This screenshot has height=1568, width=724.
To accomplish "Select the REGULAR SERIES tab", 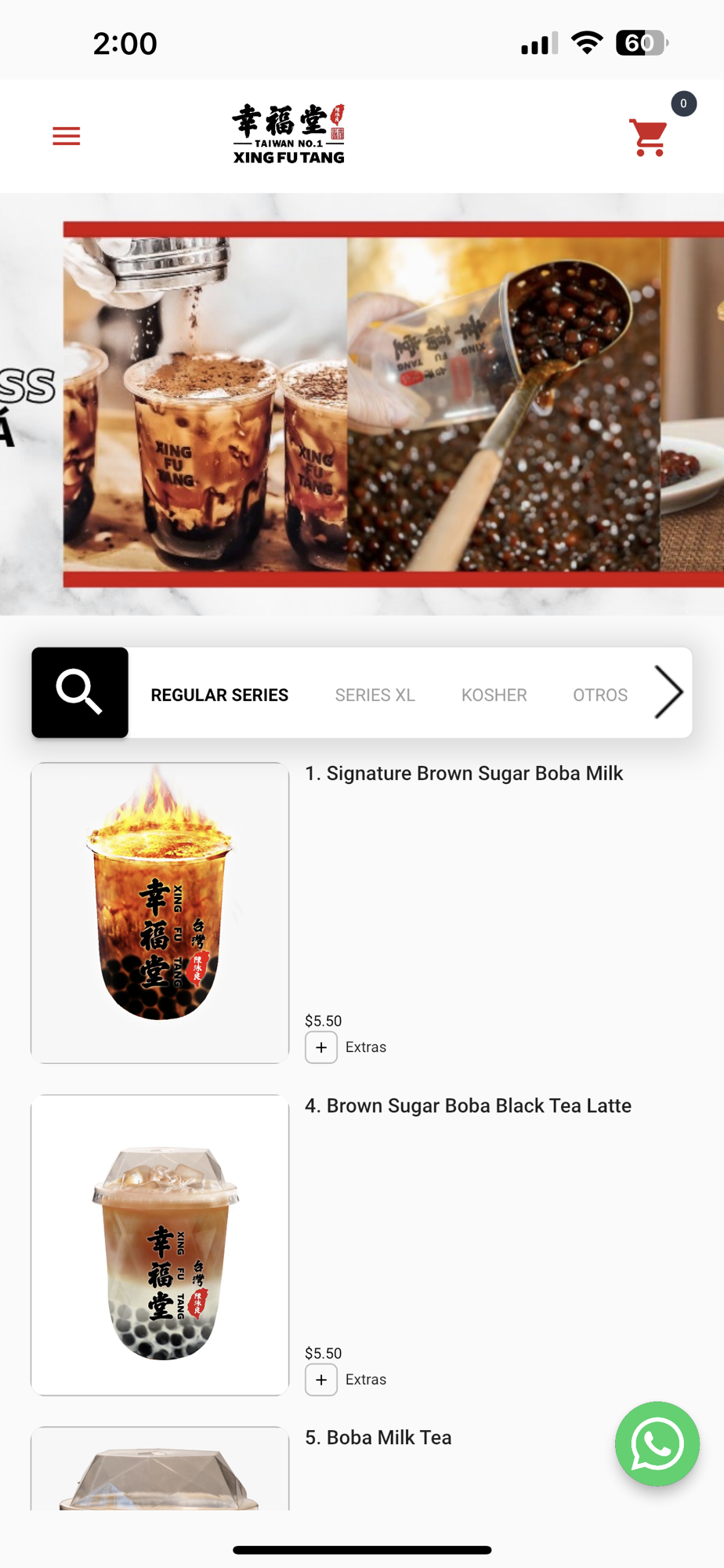I will pos(219,695).
